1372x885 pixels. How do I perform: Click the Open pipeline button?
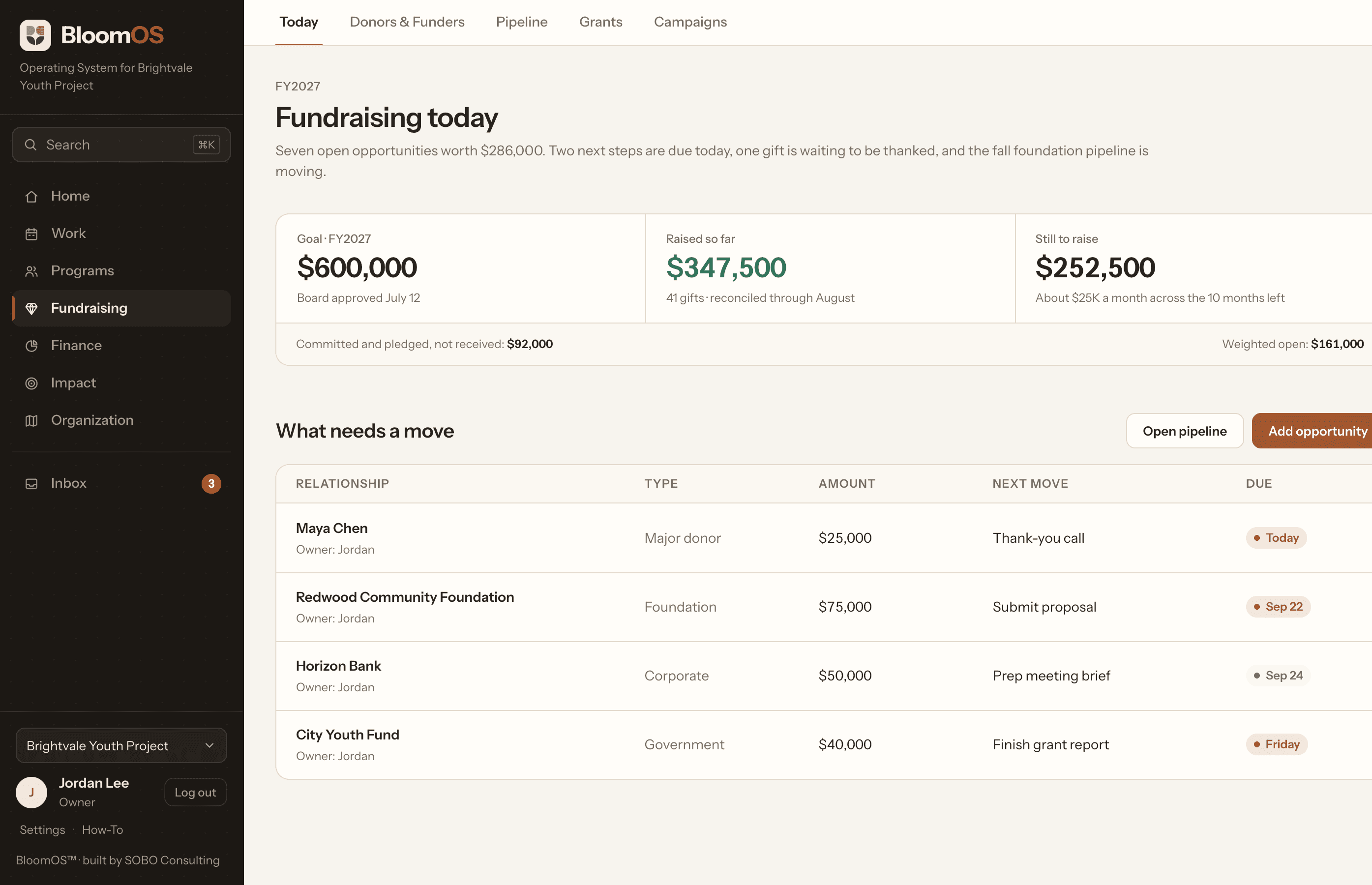[x=1185, y=431]
